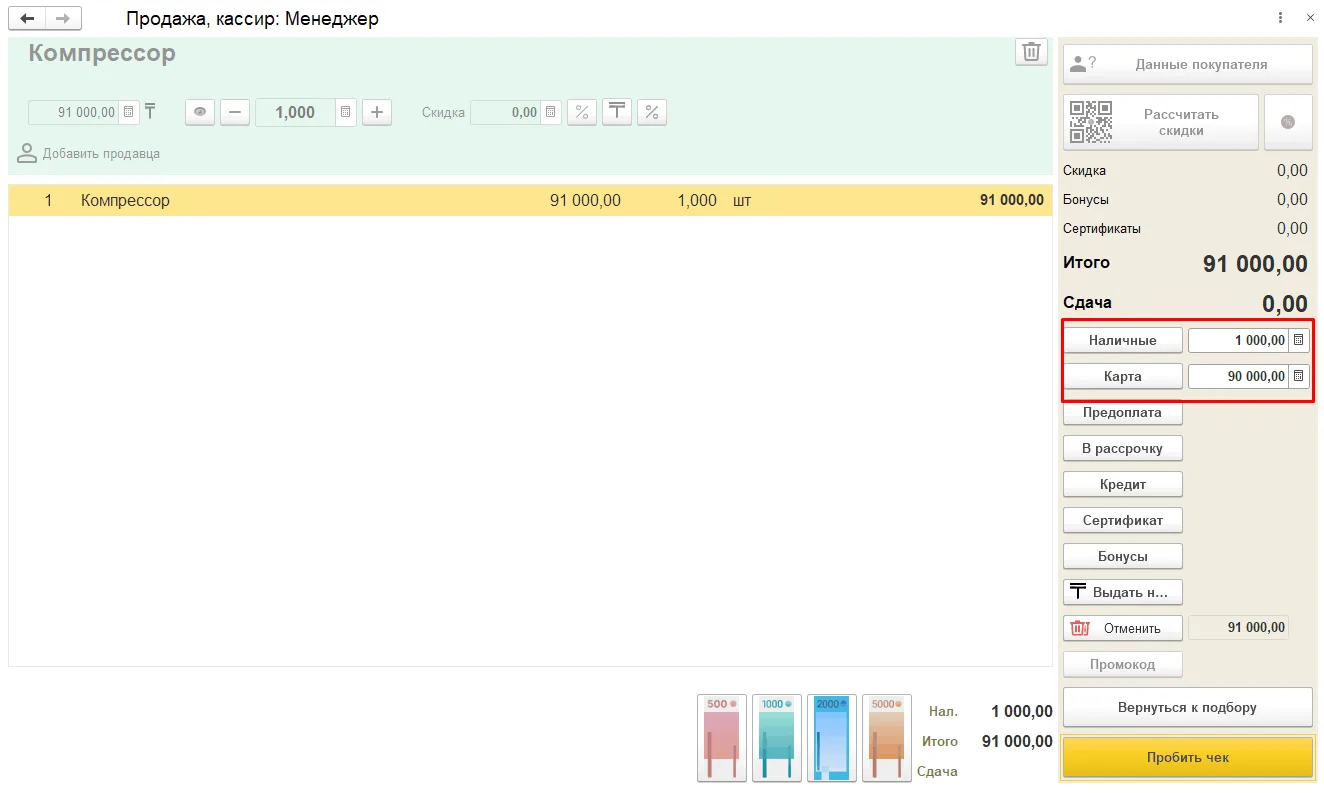Click the QR code Рассчитать скидки button
Image resolution: width=1324 pixels, height=793 pixels.
tap(1161, 122)
